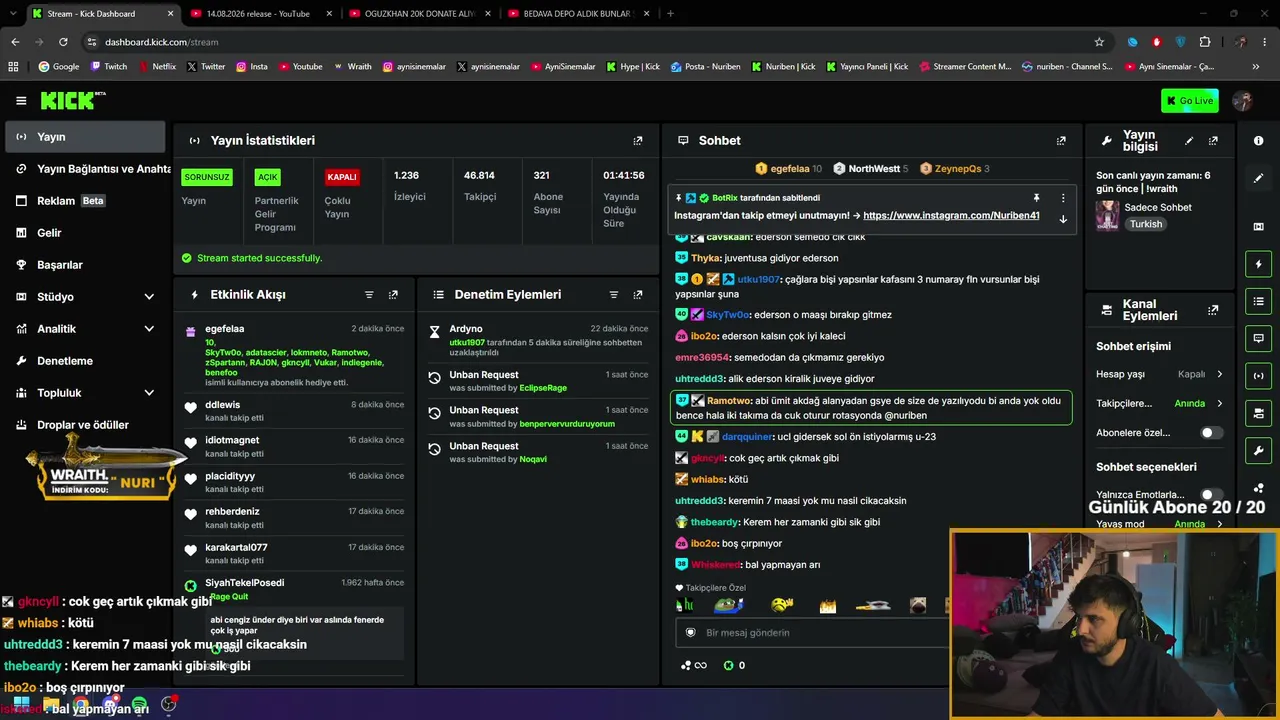The height and width of the screenshot is (720, 1280).
Task: Pop out the Sohbet chat panel
Action: [x=1061, y=141]
